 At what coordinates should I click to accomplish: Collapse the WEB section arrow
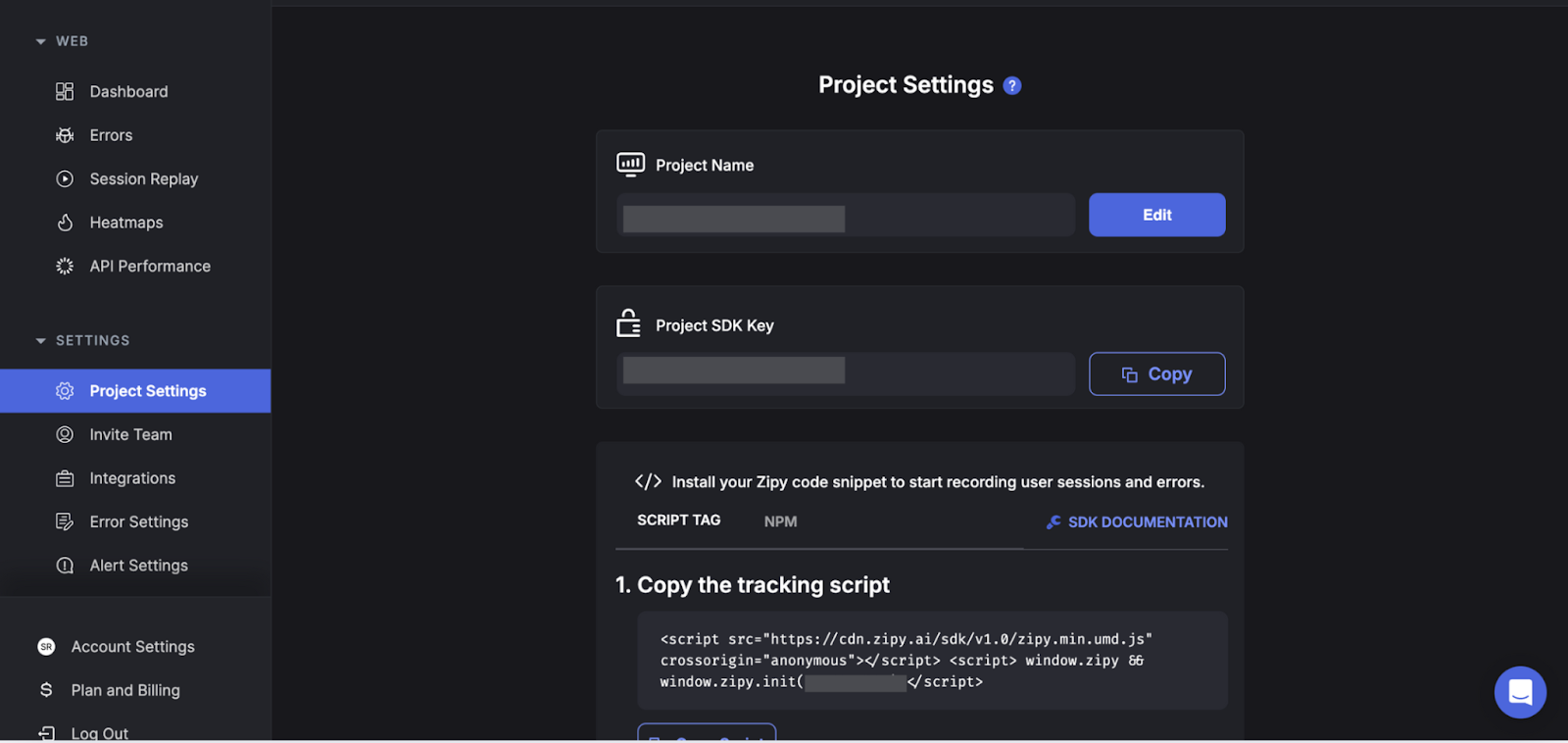(x=40, y=41)
